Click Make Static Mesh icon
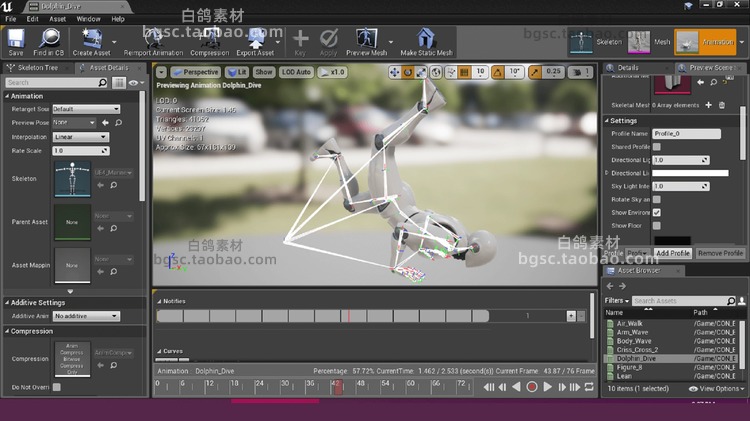750x421 pixels. click(x=426, y=42)
